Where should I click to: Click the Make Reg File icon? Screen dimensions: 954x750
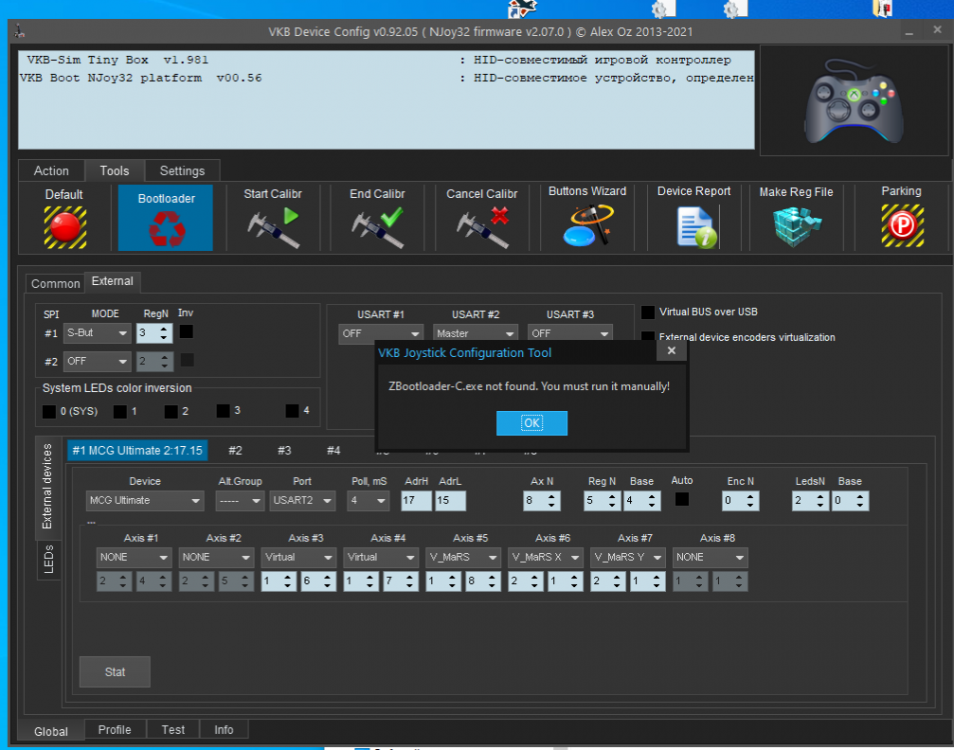(796, 226)
